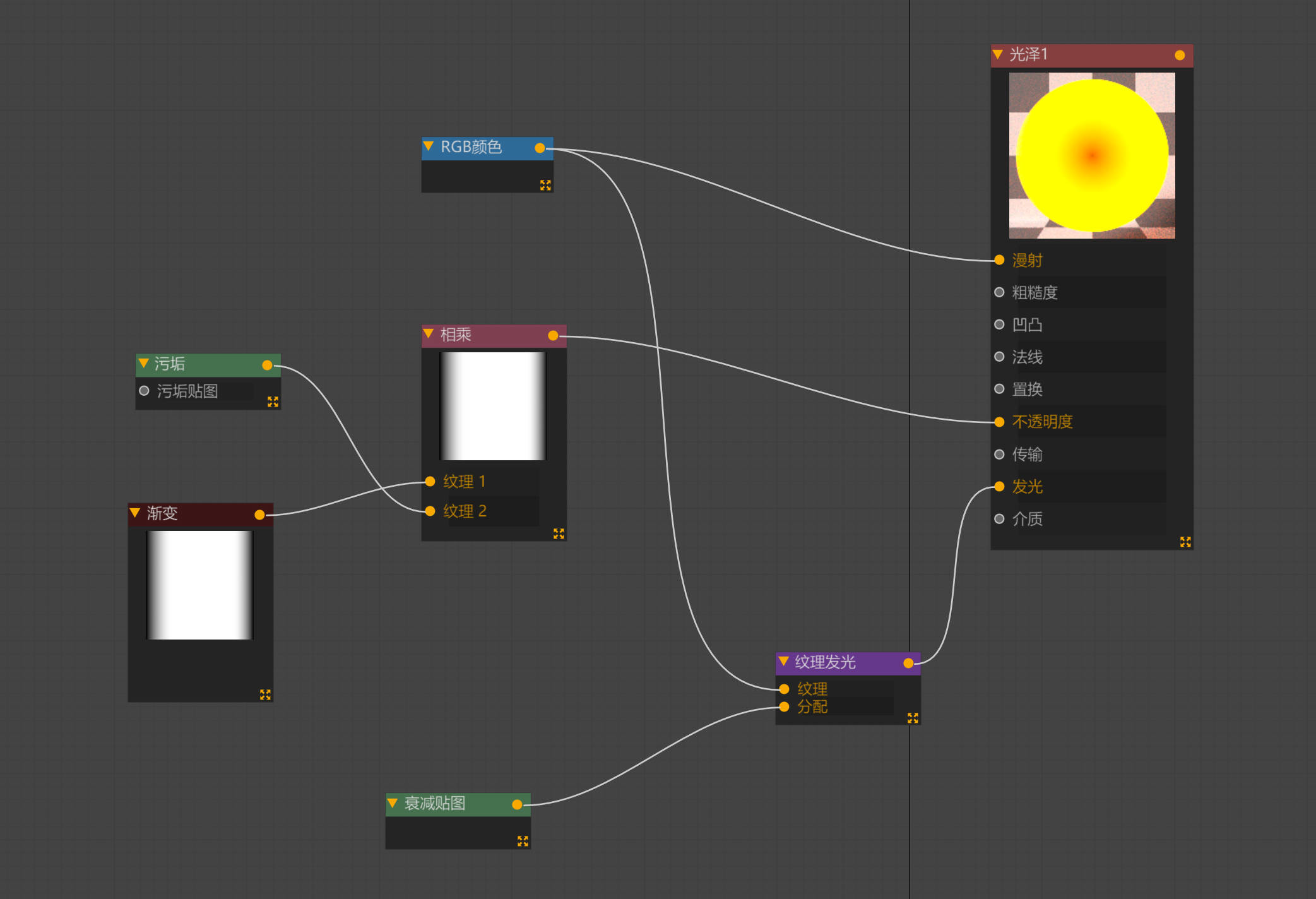
Task: Click the 纹理 2 label
Action: (465, 511)
